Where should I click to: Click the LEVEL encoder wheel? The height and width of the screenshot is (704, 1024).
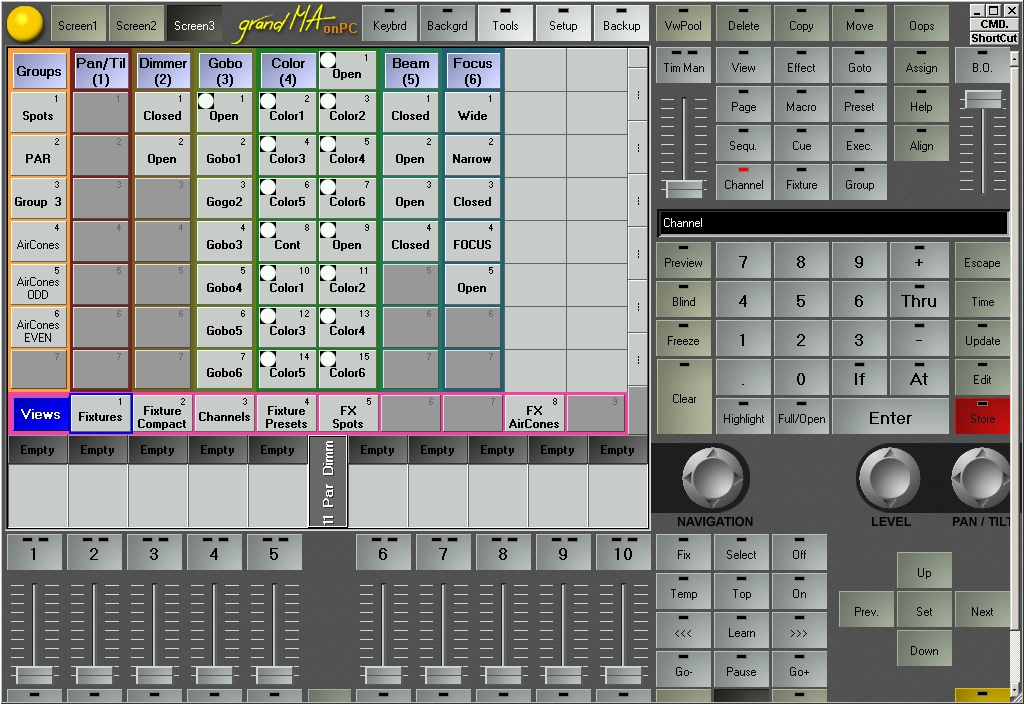tap(889, 479)
